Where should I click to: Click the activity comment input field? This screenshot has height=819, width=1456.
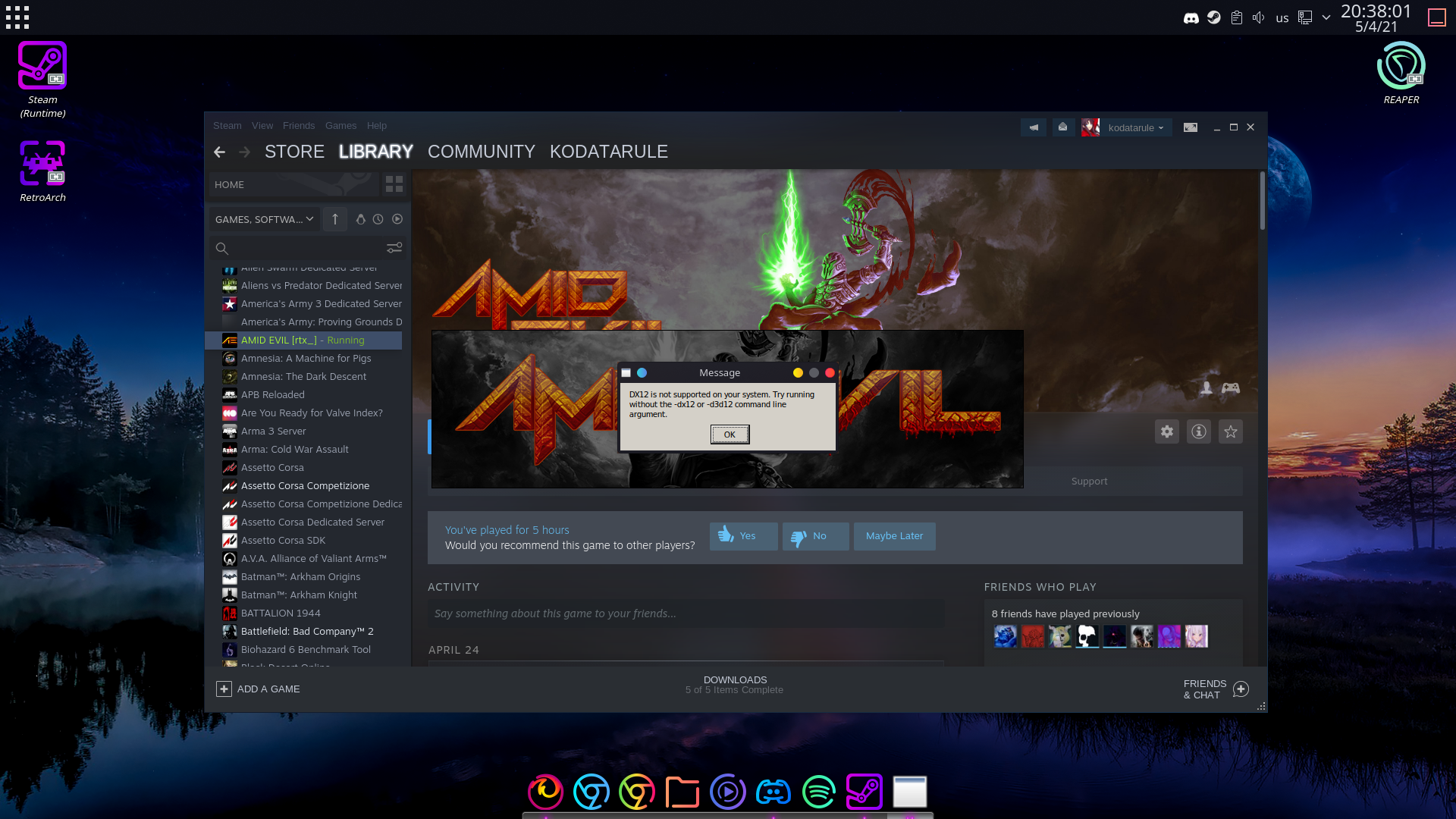tap(686, 613)
